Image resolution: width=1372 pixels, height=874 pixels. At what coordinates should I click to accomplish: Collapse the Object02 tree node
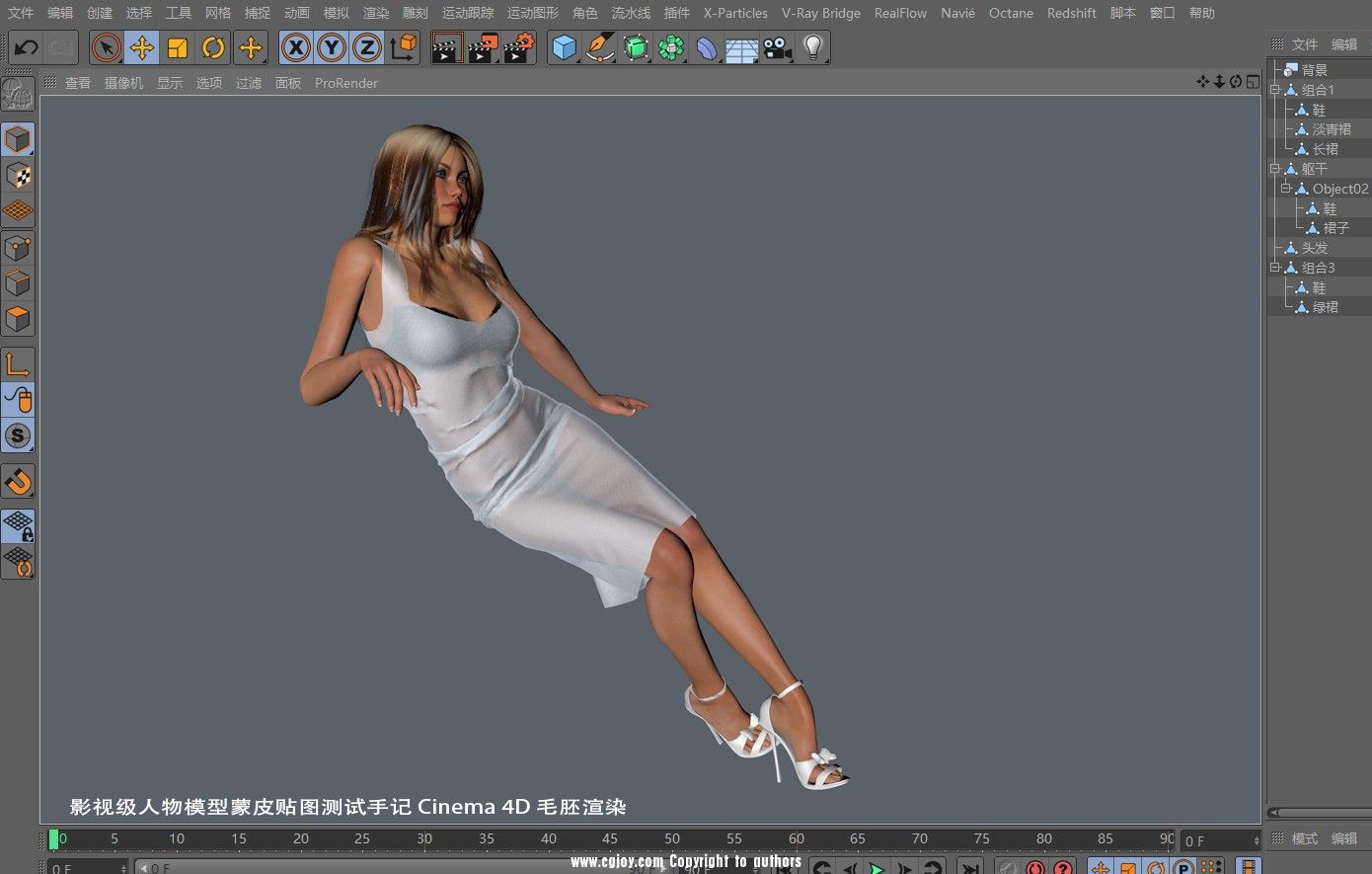tap(1286, 189)
